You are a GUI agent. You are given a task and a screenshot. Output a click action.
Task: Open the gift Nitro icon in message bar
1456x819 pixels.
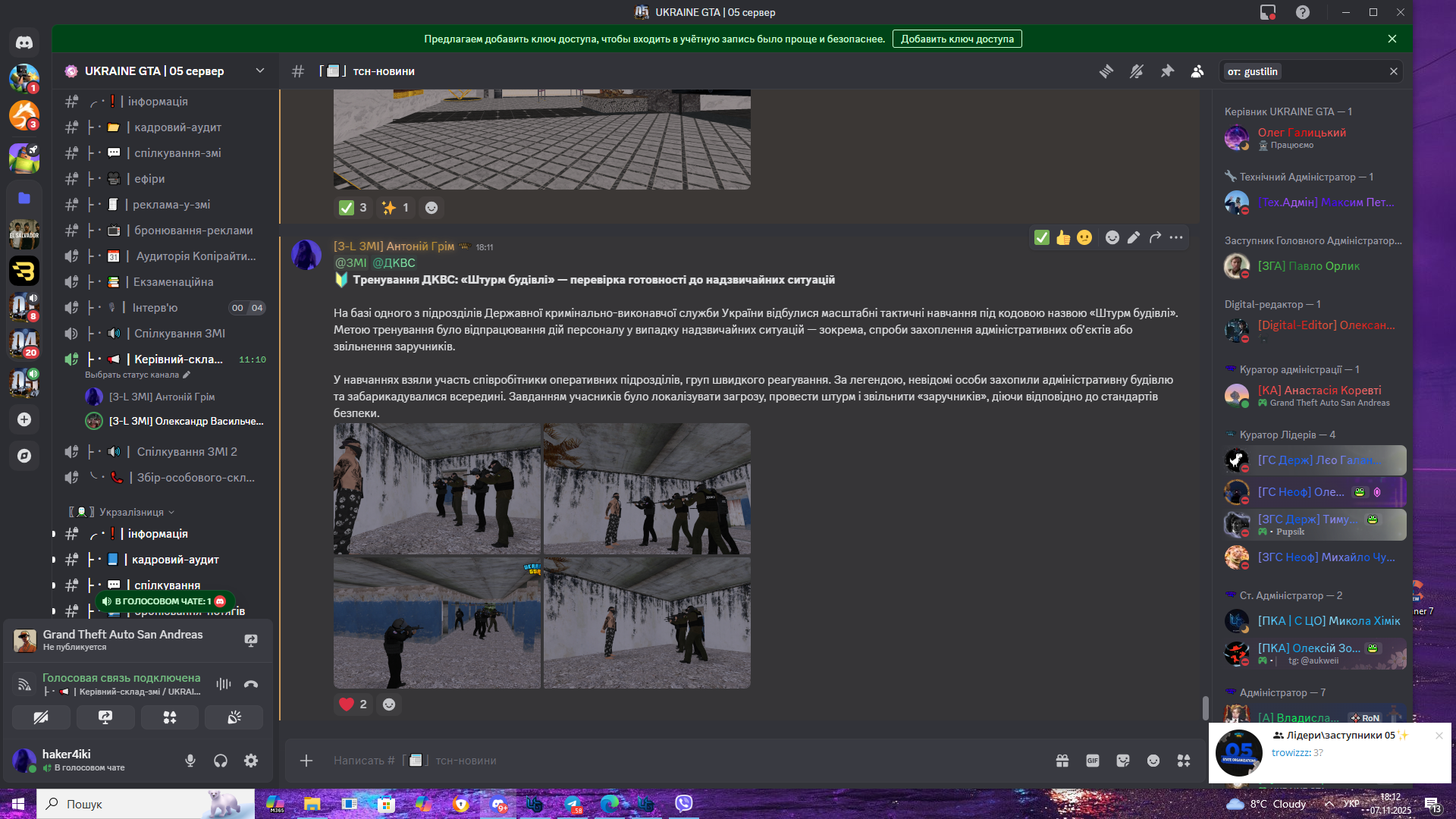tap(1062, 761)
